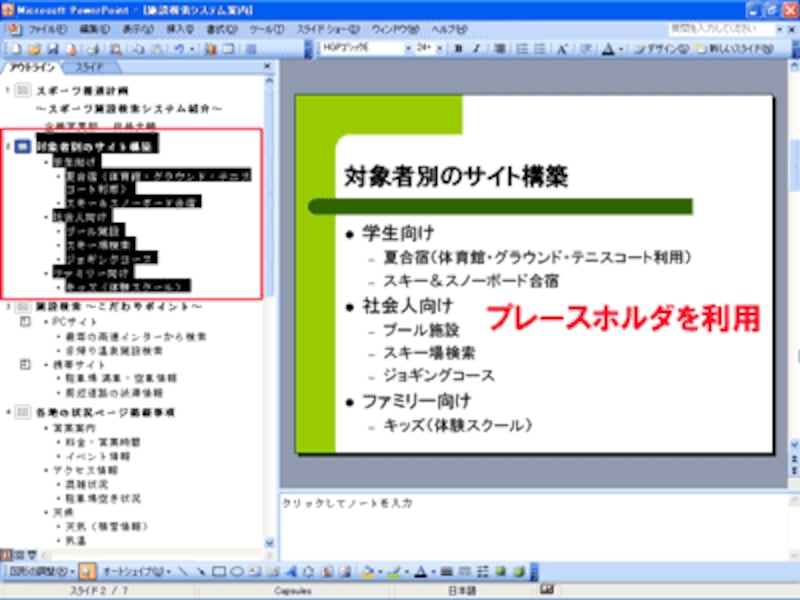
Task: Toggle bulleted list formatting
Action: pos(539,48)
